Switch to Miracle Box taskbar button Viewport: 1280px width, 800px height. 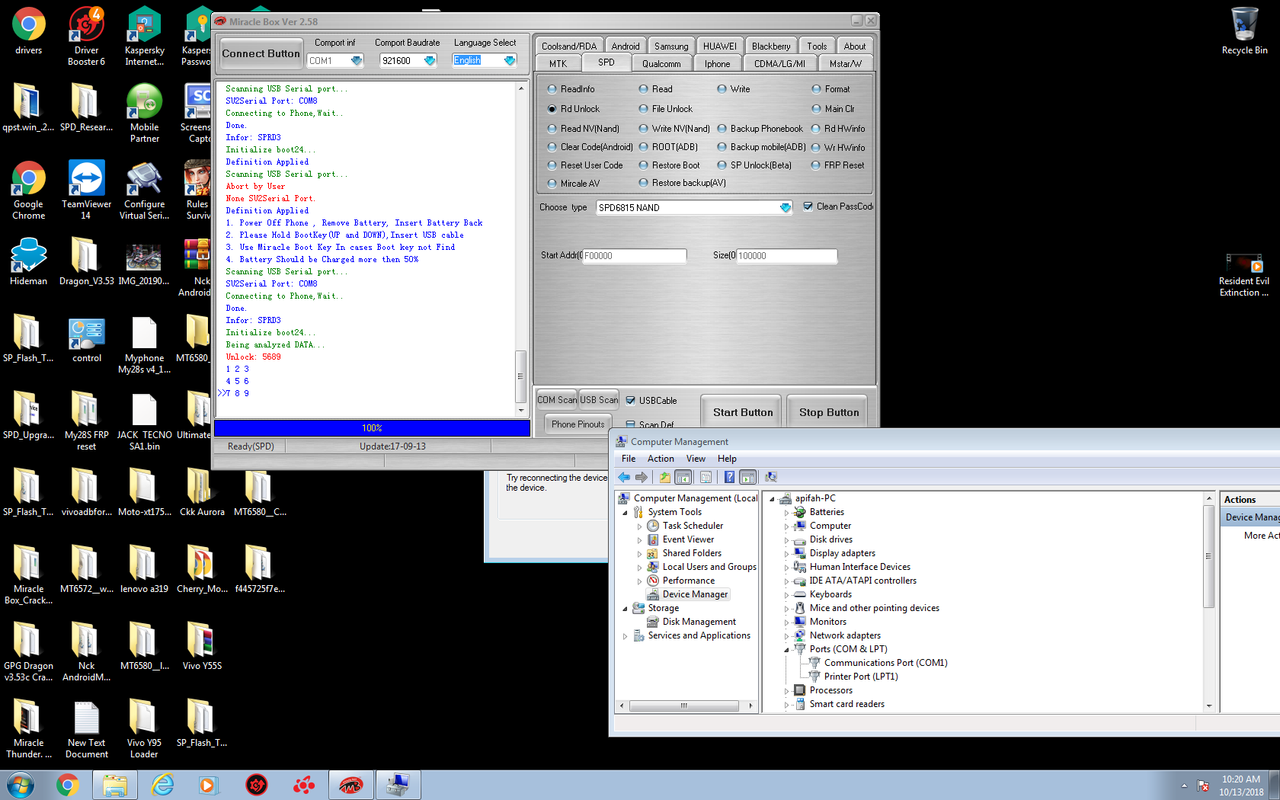click(350, 784)
